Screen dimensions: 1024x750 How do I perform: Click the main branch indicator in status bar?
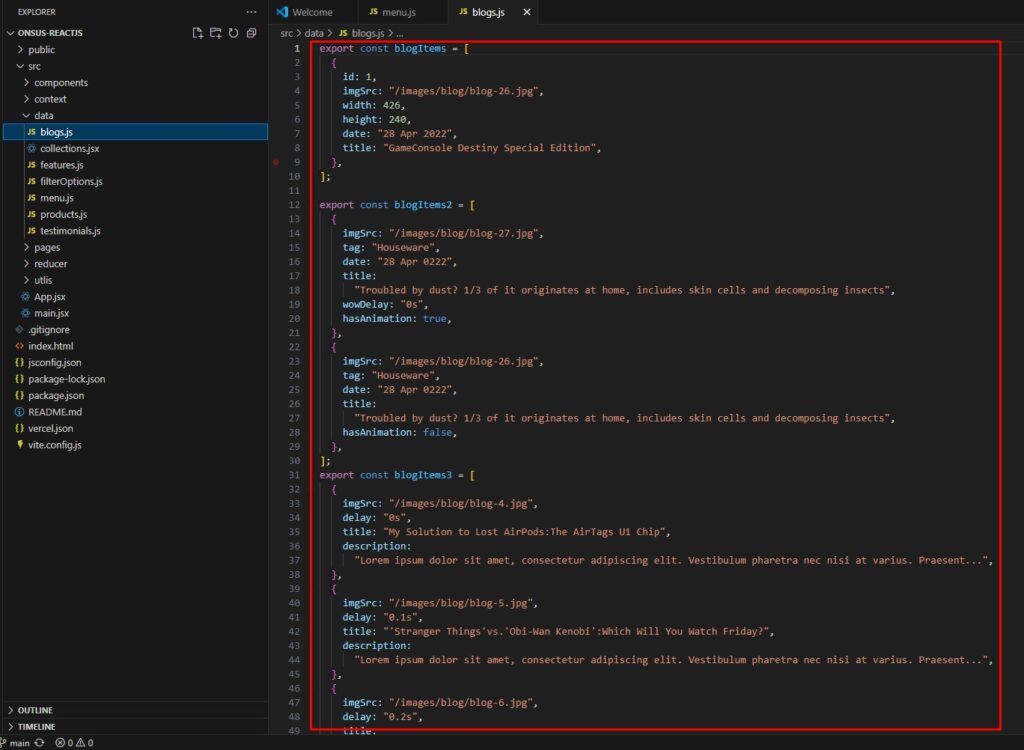coord(14,743)
